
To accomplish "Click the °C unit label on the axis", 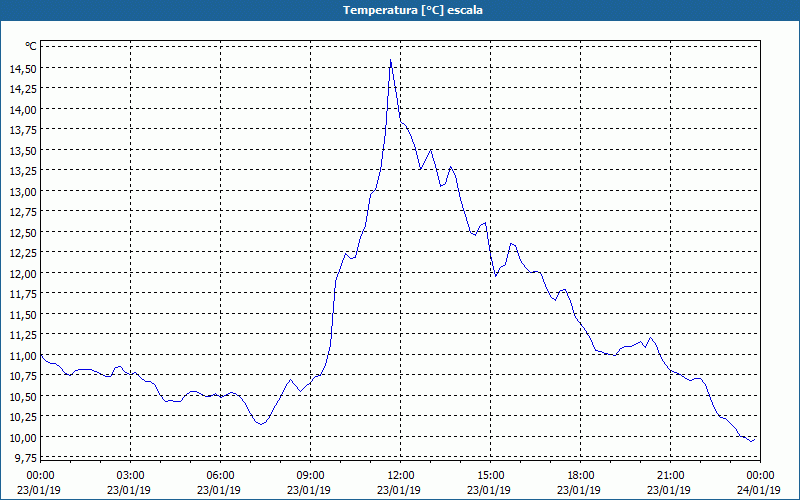I will (31, 46).
